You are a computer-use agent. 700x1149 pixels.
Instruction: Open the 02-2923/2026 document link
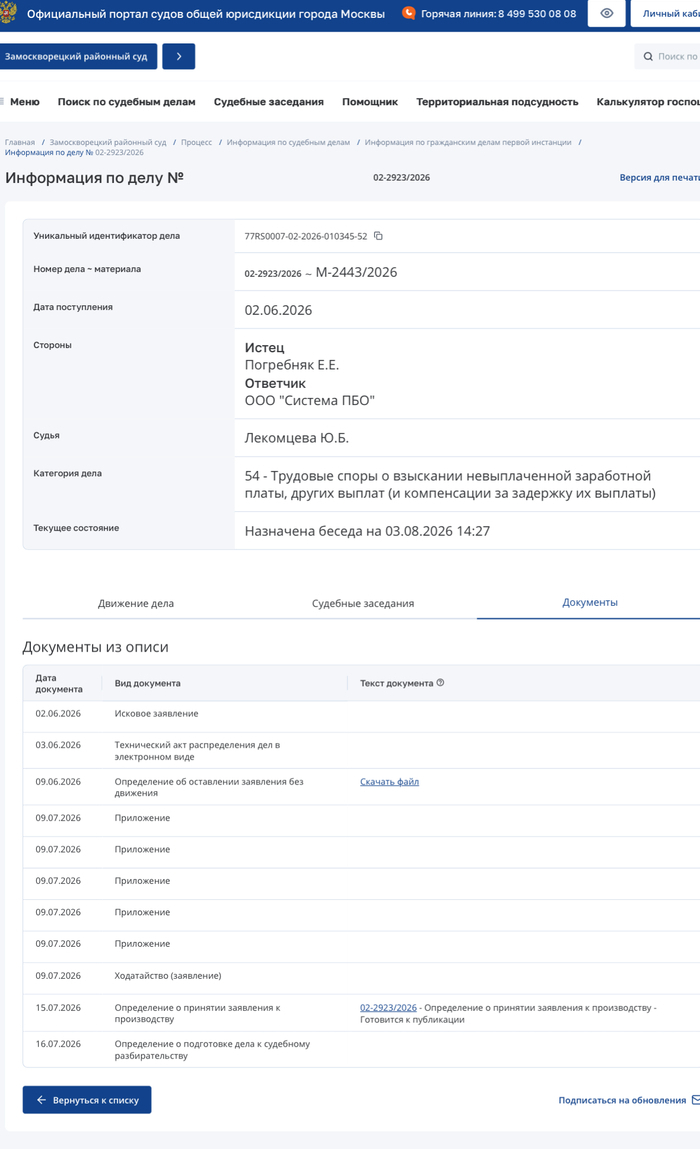click(388, 1008)
